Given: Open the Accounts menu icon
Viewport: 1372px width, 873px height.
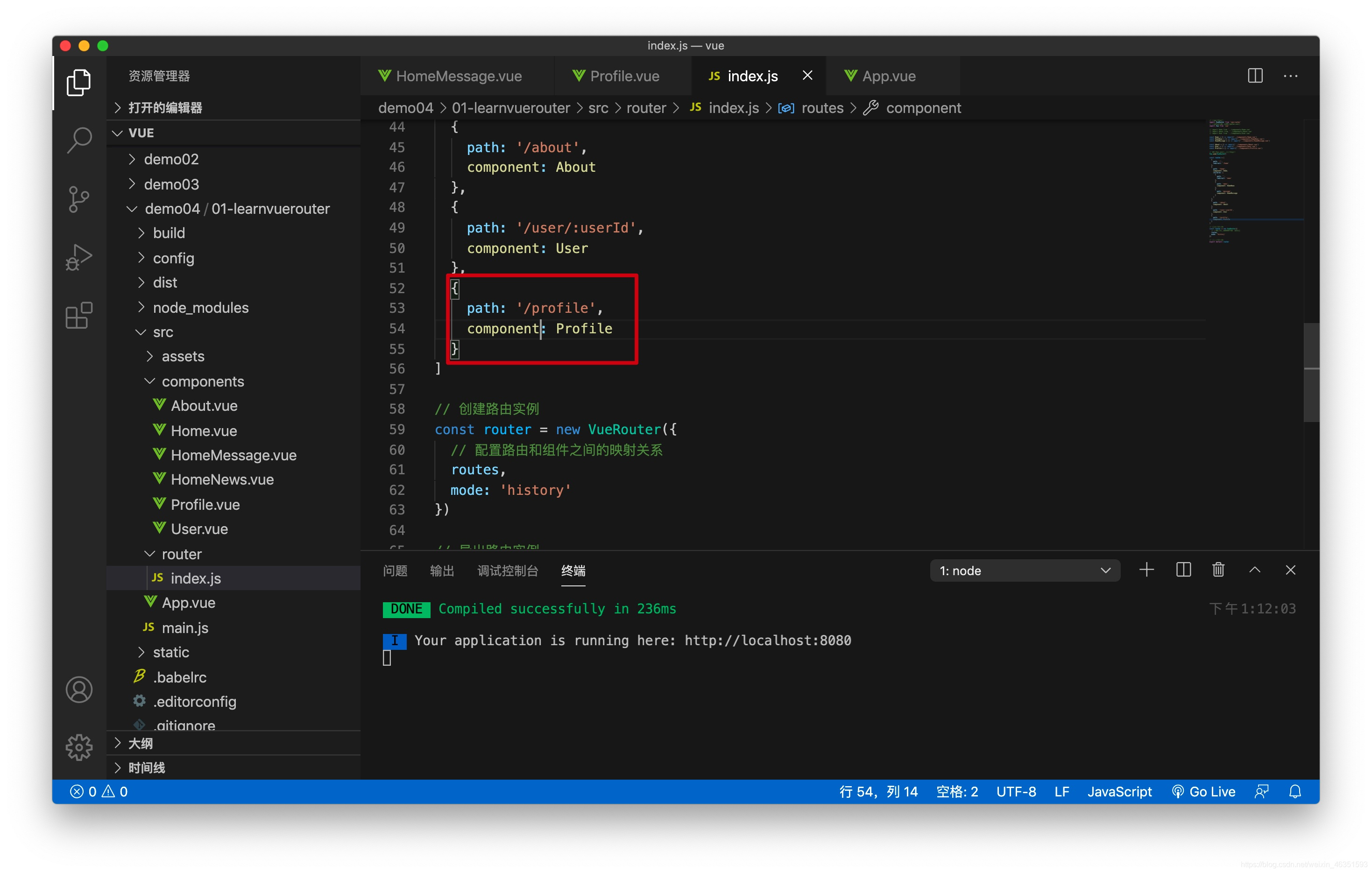Looking at the screenshot, I should tap(78, 690).
